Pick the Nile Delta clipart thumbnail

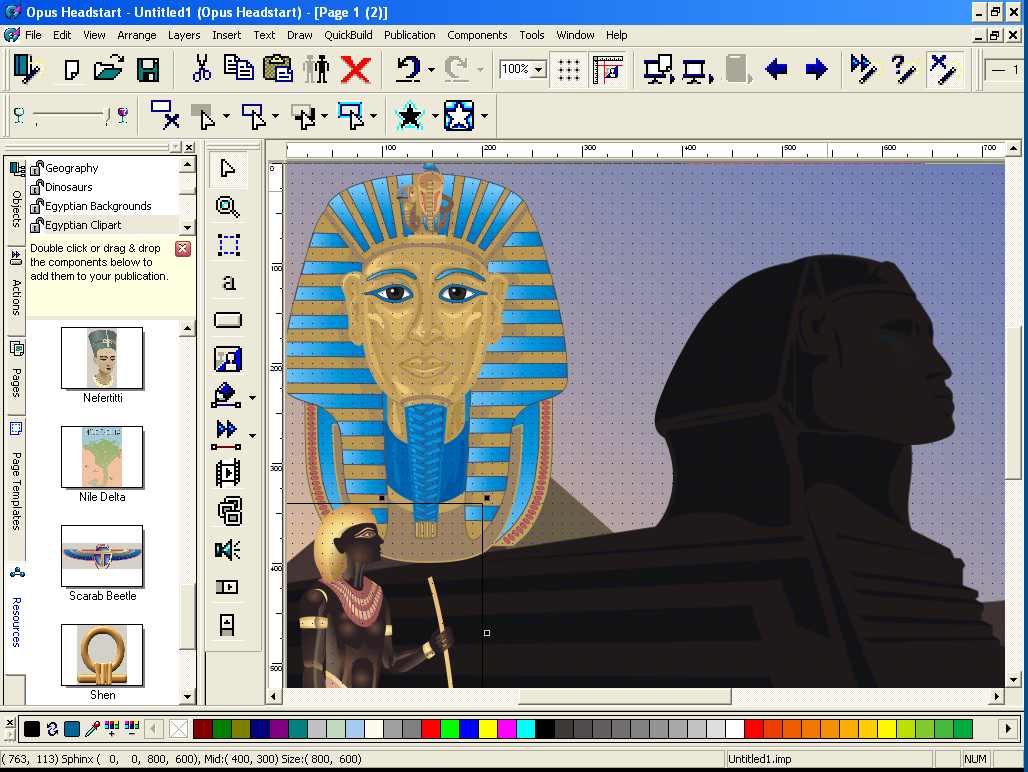click(x=102, y=457)
